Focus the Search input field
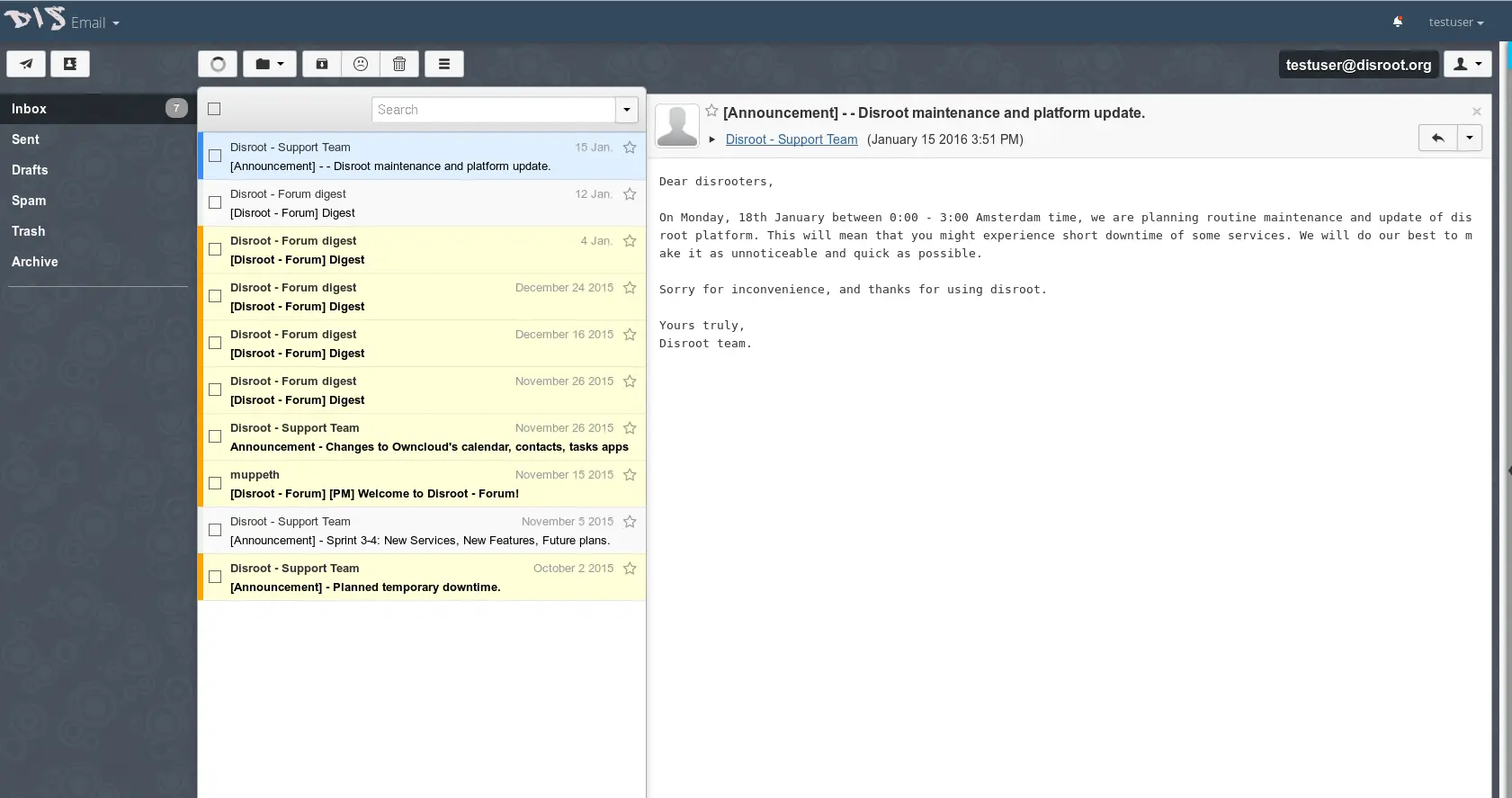 (x=493, y=110)
